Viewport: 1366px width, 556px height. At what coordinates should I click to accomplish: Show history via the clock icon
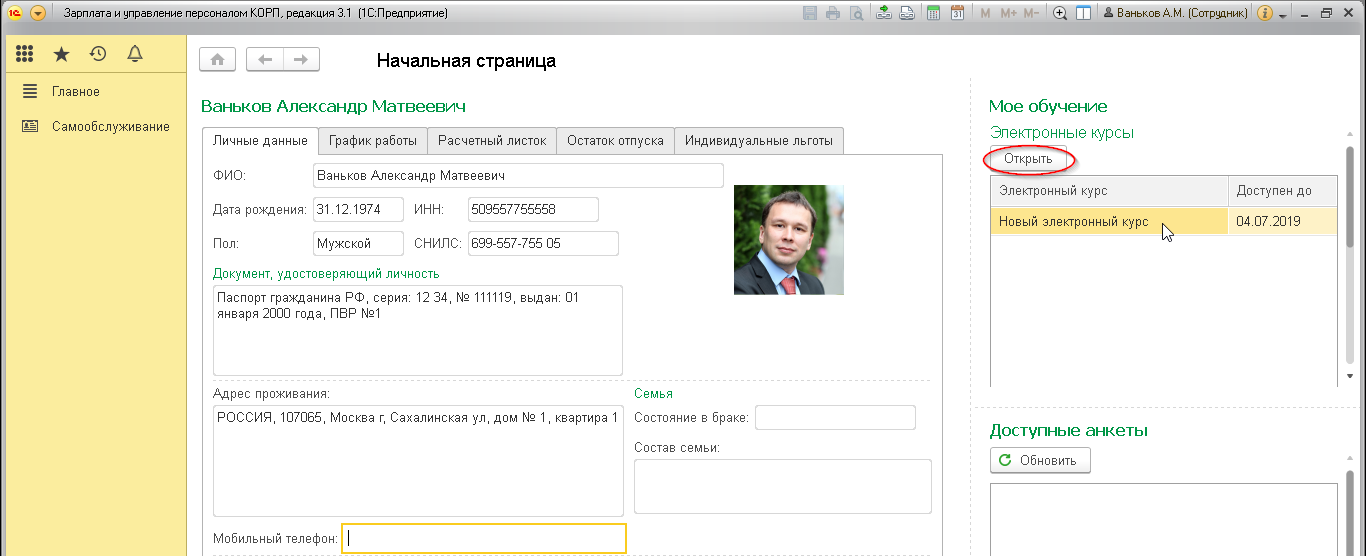[x=98, y=55]
